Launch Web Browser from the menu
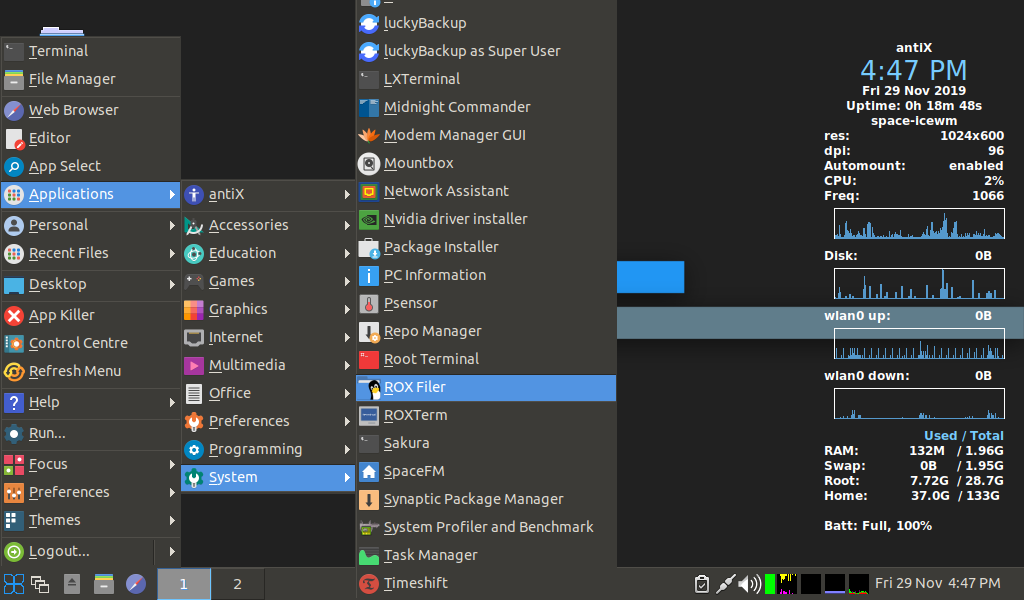This screenshot has width=1024, height=600. tap(91, 110)
